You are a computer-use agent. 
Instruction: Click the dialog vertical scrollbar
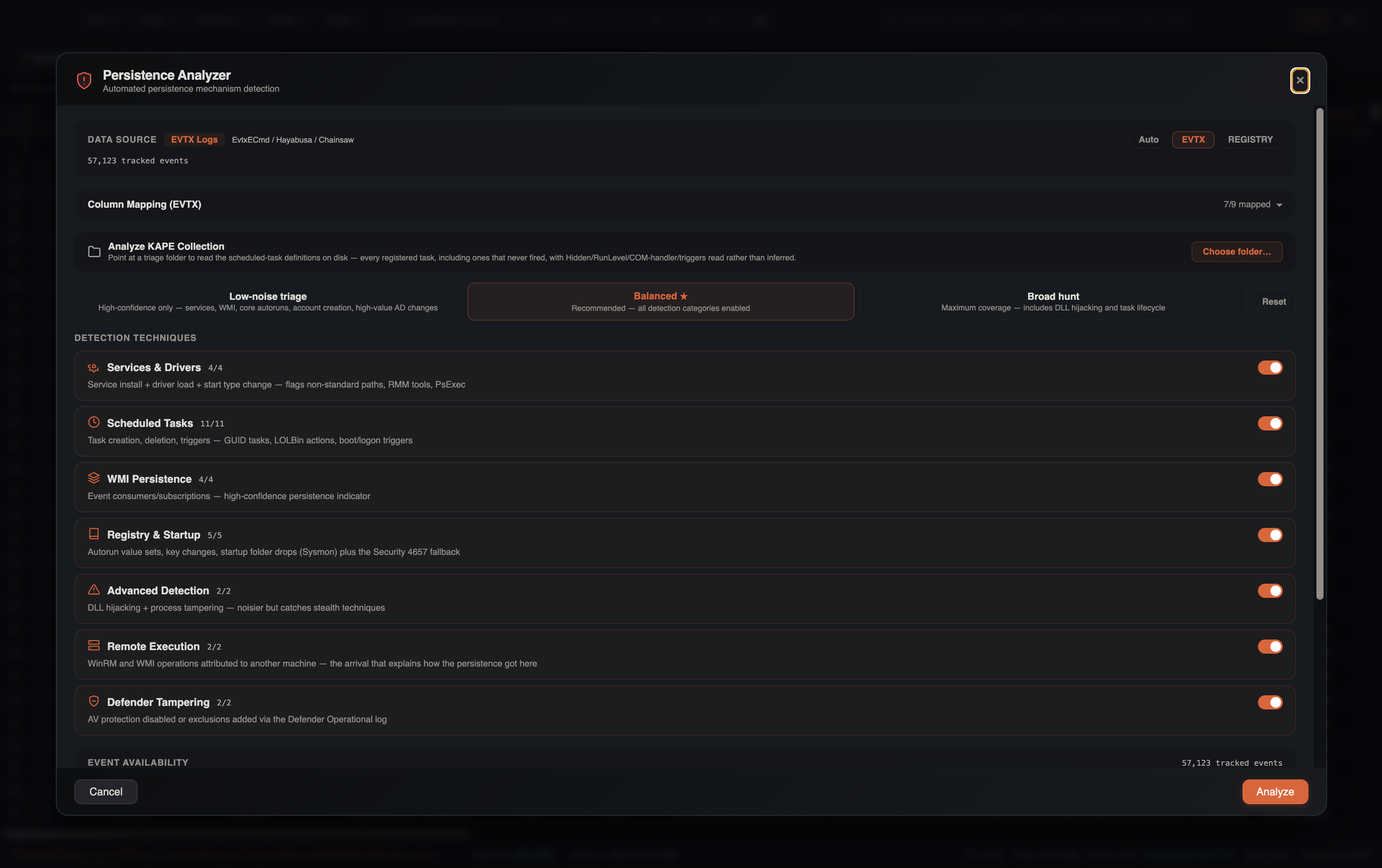coord(1320,354)
